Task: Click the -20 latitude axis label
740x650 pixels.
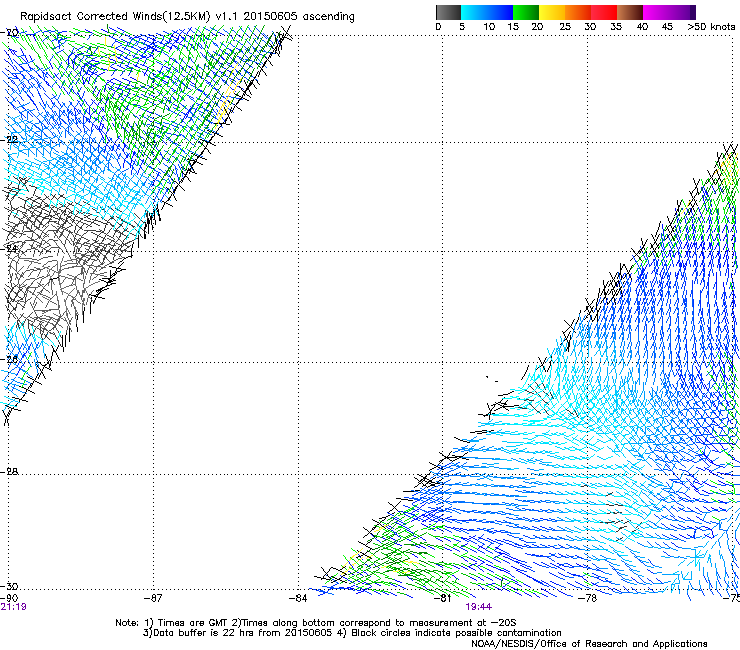Action: tap(9, 32)
